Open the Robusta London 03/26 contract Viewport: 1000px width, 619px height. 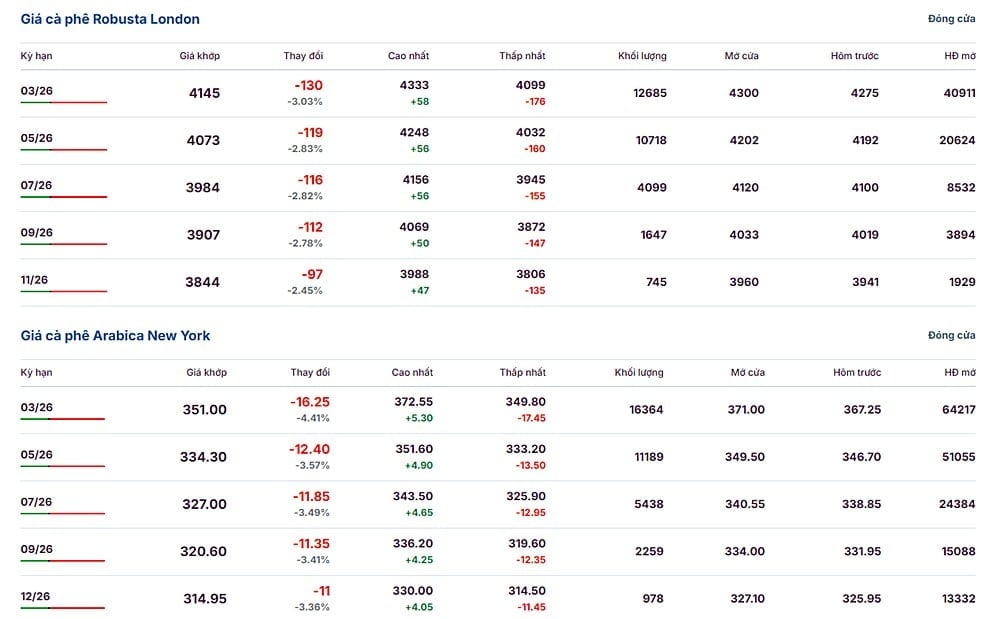(36, 91)
